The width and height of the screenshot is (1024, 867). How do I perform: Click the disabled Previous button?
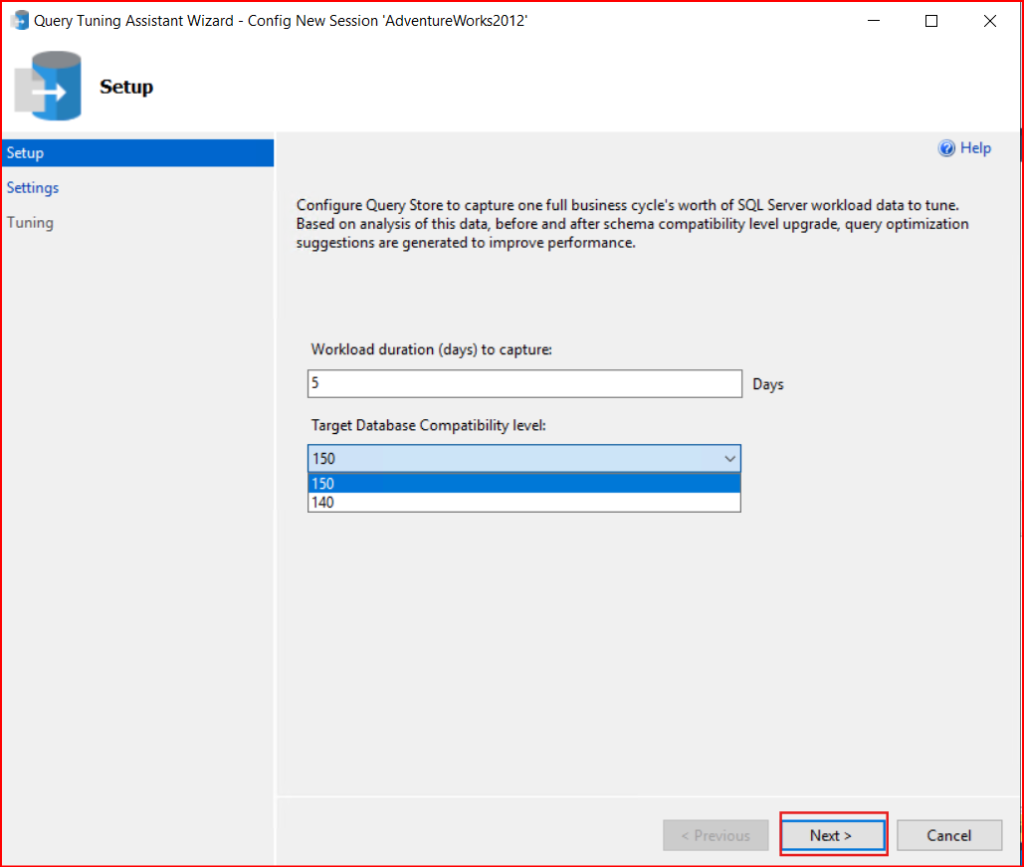[715, 835]
